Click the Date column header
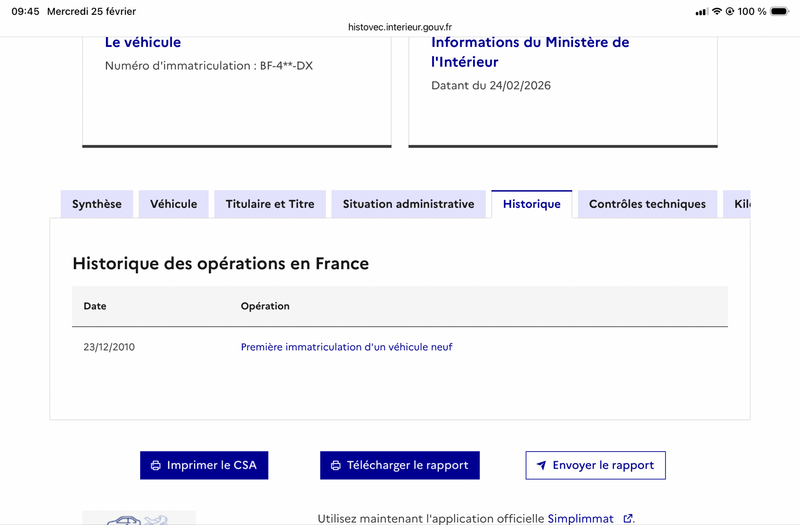 (95, 306)
